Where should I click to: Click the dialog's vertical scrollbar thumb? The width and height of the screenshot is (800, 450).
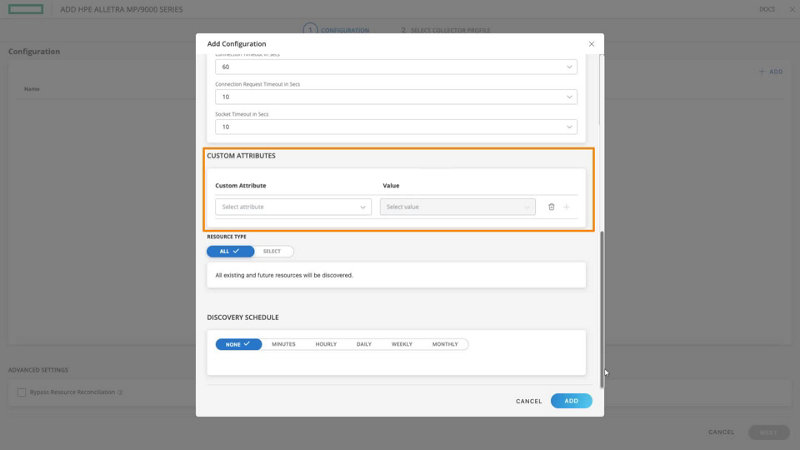(x=602, y=310)
